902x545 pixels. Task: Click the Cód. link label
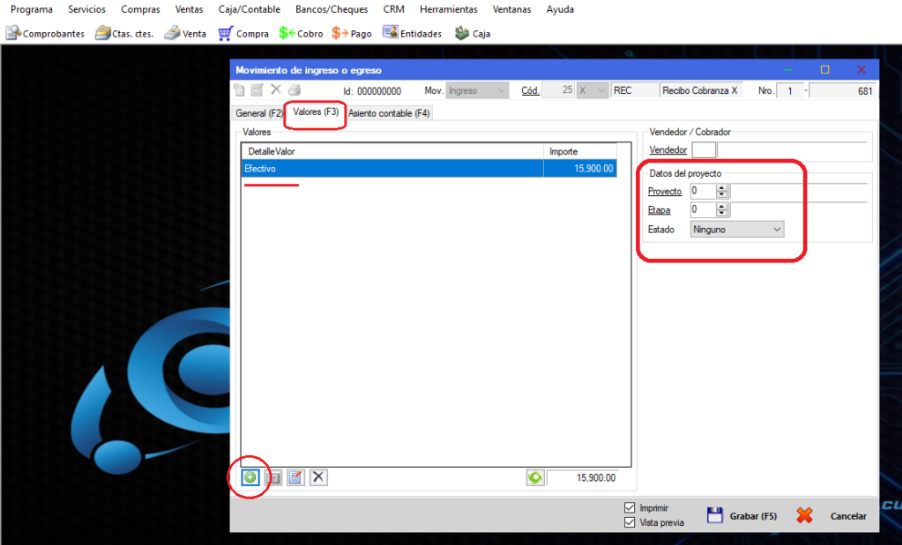(530, 90)
